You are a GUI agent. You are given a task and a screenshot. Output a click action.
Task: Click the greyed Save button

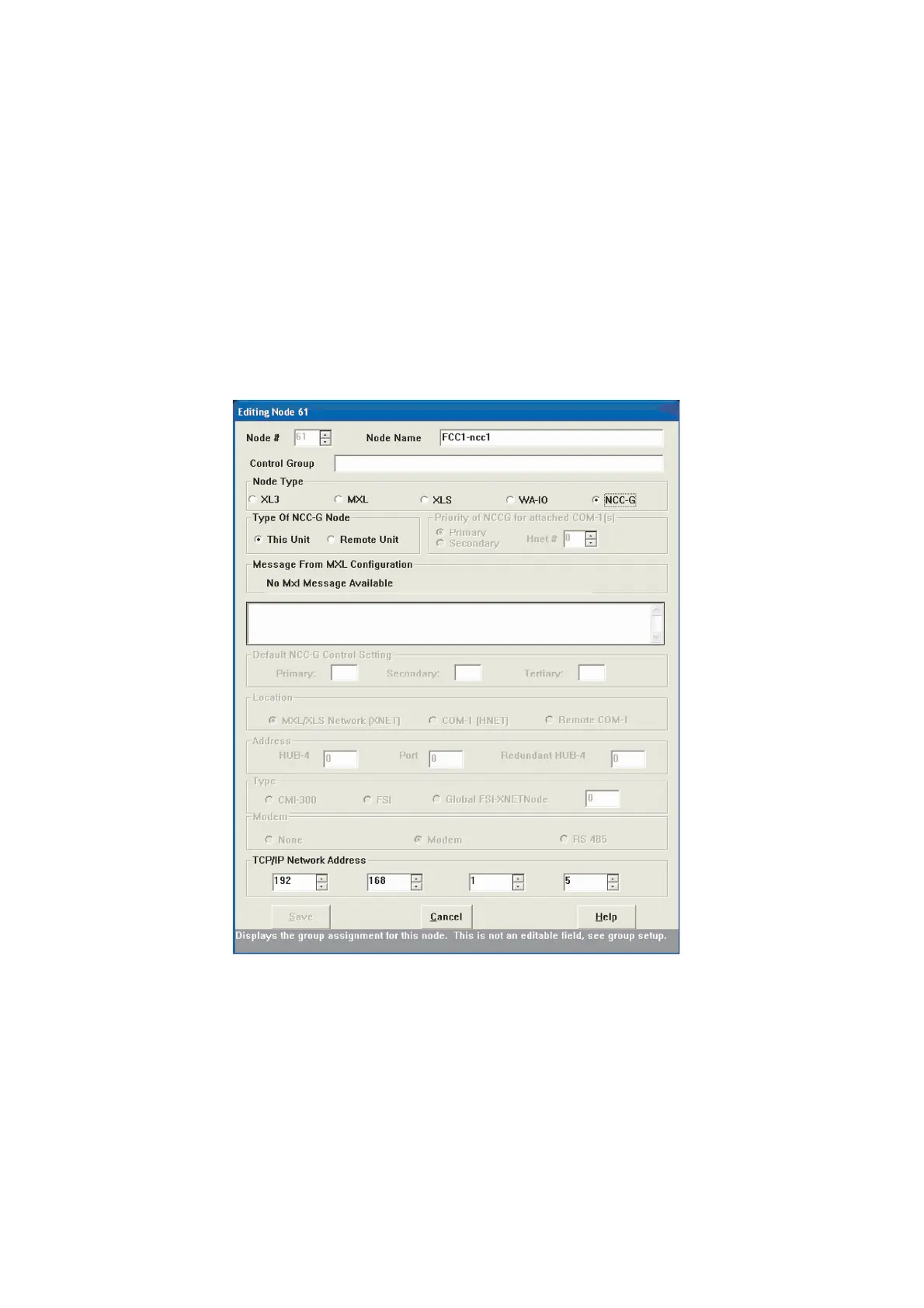[300, 917]
